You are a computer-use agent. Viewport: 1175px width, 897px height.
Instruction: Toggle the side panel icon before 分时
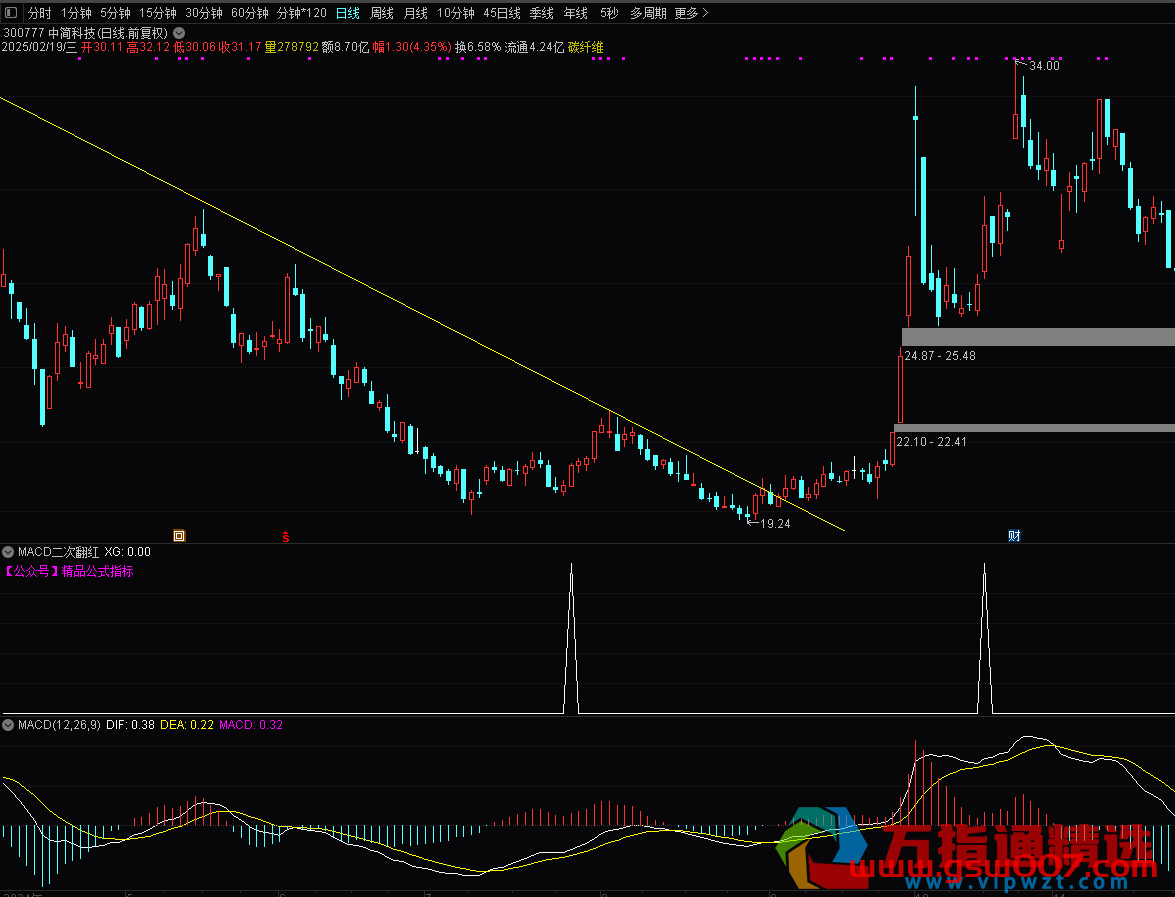click(x=10, y=13)
